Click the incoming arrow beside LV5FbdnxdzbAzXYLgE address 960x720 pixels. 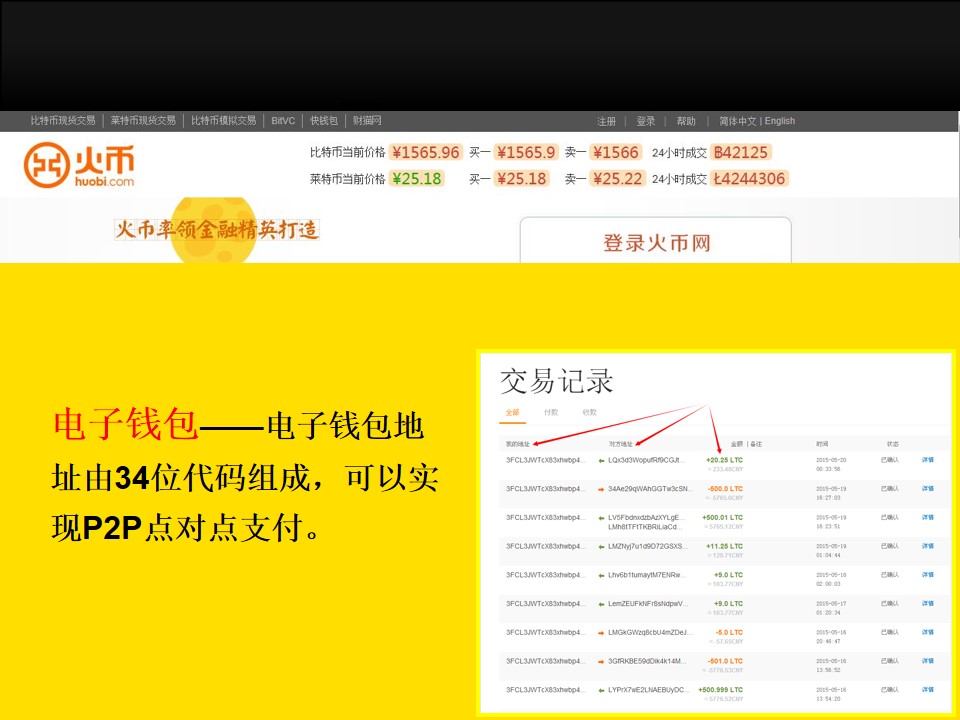(x=601, y=518)
